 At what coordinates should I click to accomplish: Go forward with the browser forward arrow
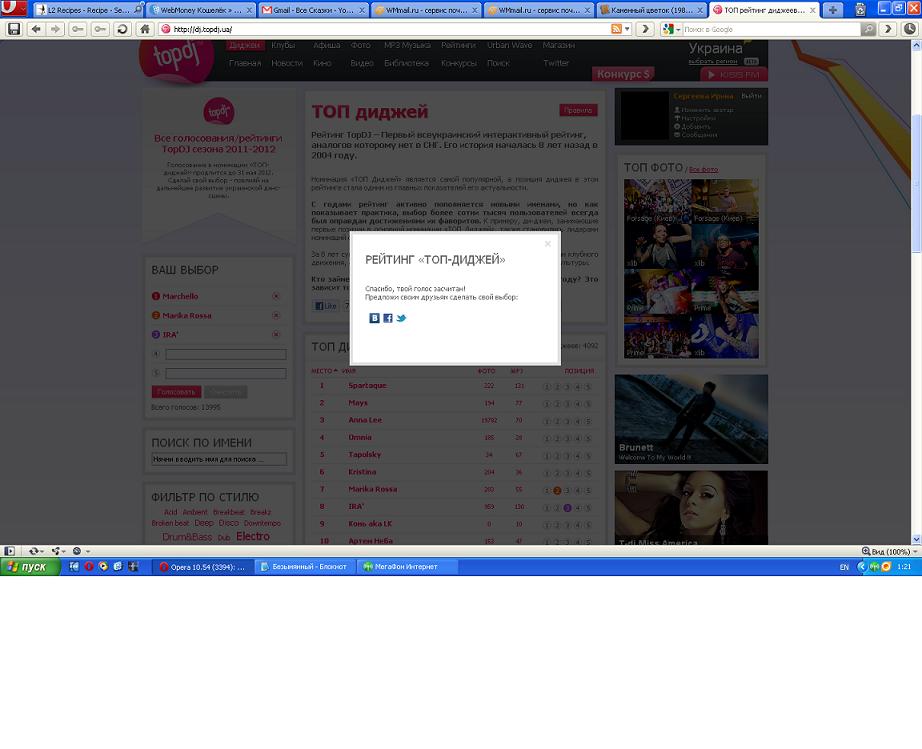pos(55,29)
